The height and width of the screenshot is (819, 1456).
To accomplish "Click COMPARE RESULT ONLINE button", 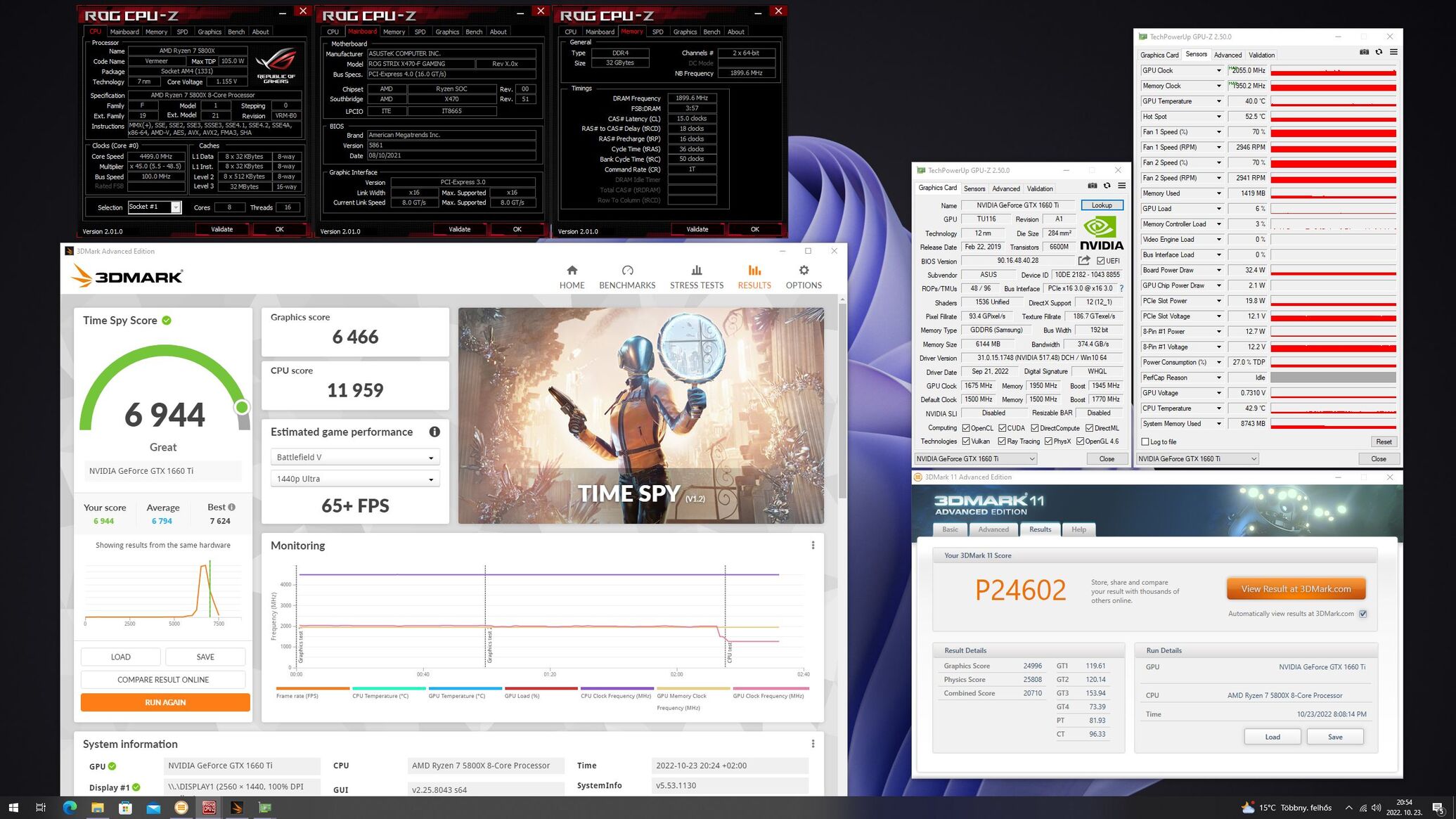I will (163, 680).
